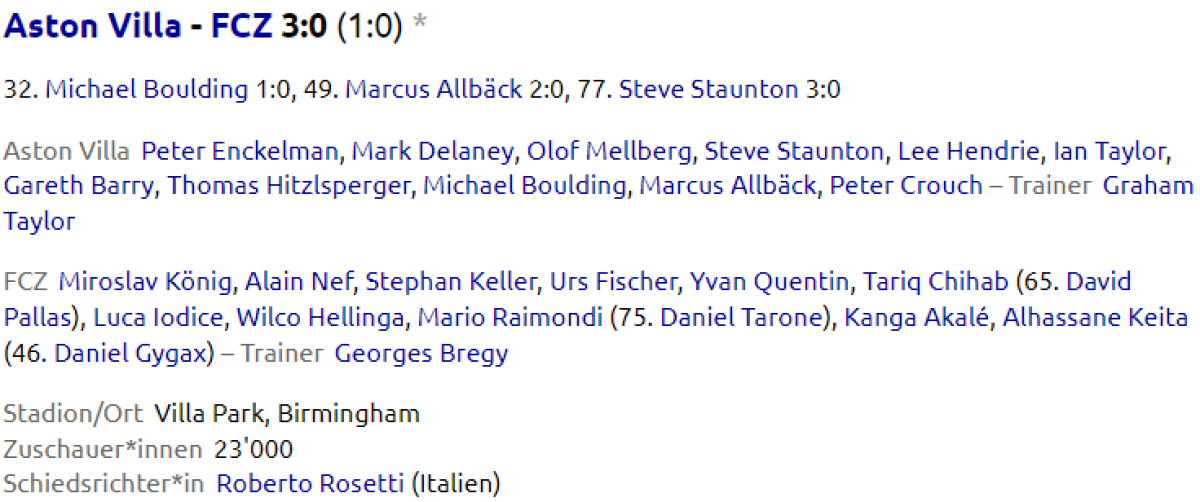The image size is (1200, 502).
Task: Open Olof Mellberg's player profile
Action: (610, 152)
